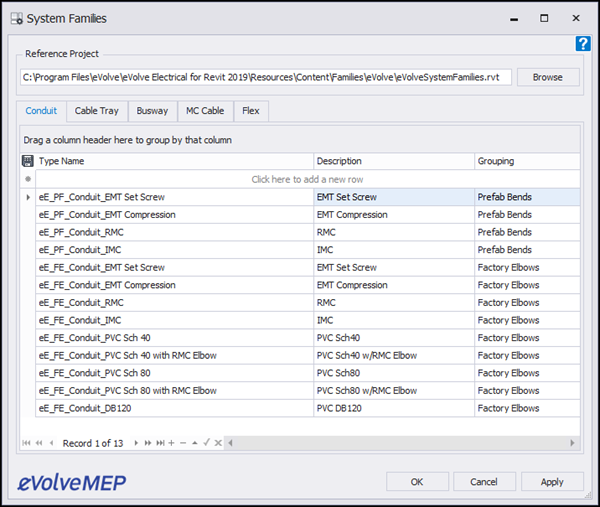600x507 pixels.
Task: Click the group-by drag panel text
Action: pos(127,140)
